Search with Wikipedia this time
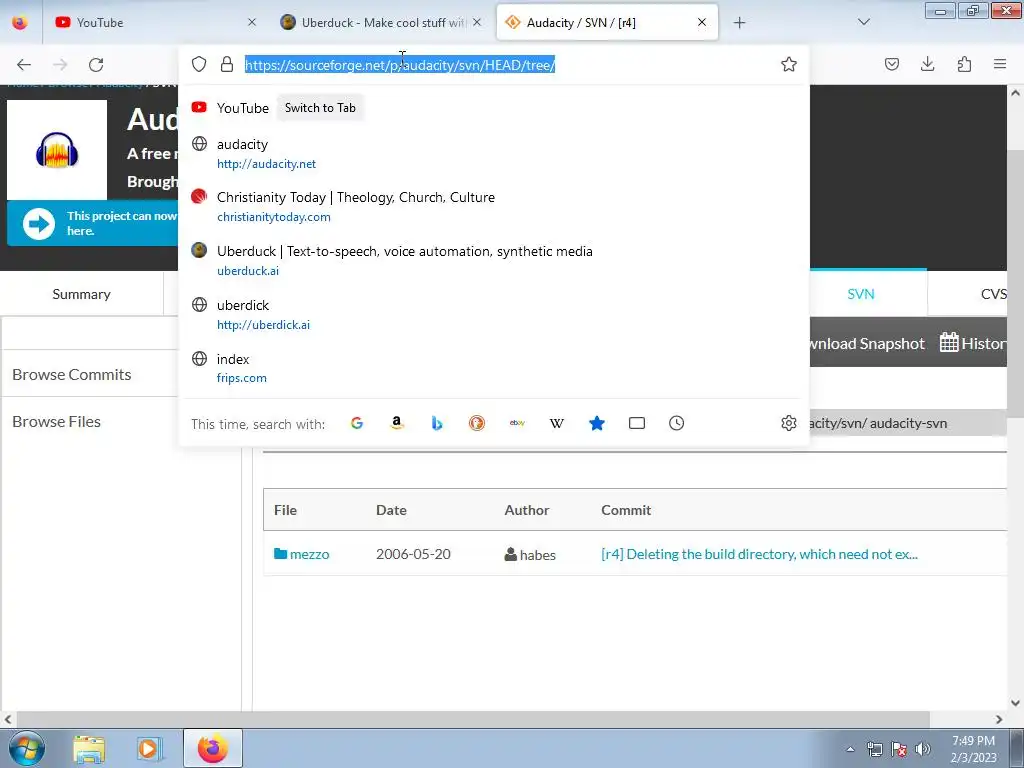The image size is (1024, 768). pos(556,423)
